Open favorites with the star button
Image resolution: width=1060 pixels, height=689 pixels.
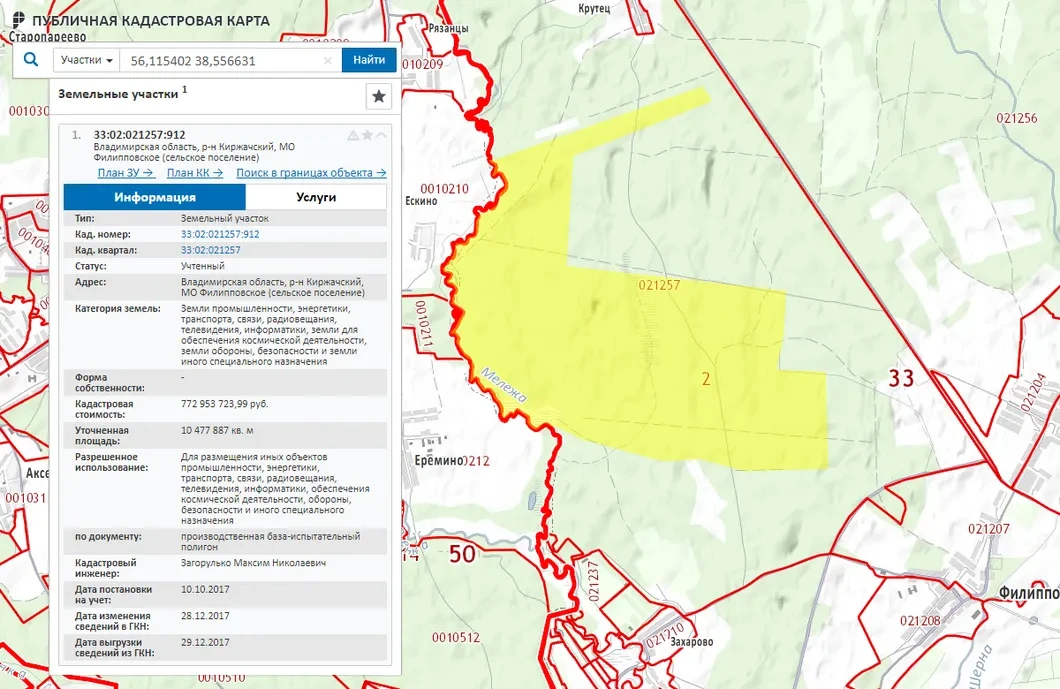[x=378, y=96]
